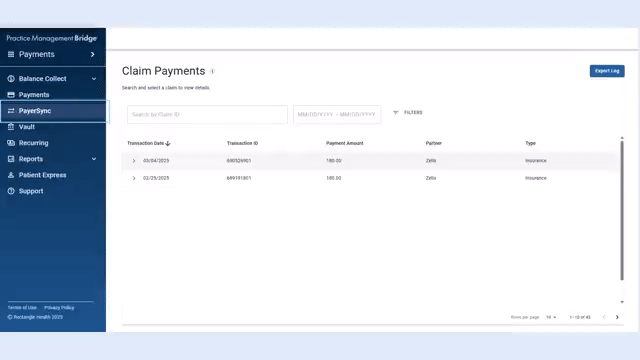Open the FILTERS button
This screenshot has height=360, width=640.
click(408, 113)
